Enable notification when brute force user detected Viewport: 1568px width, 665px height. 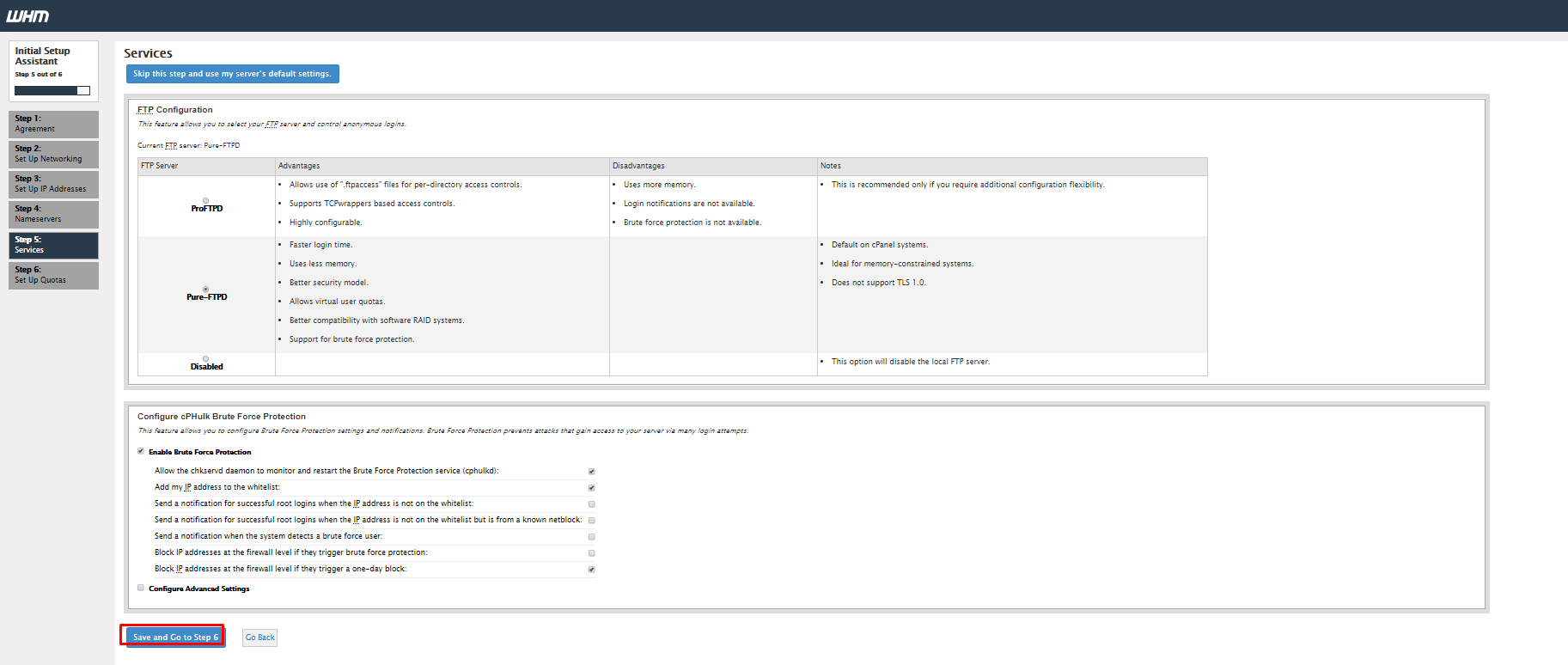pyautogui.click(x=591, y=536)
